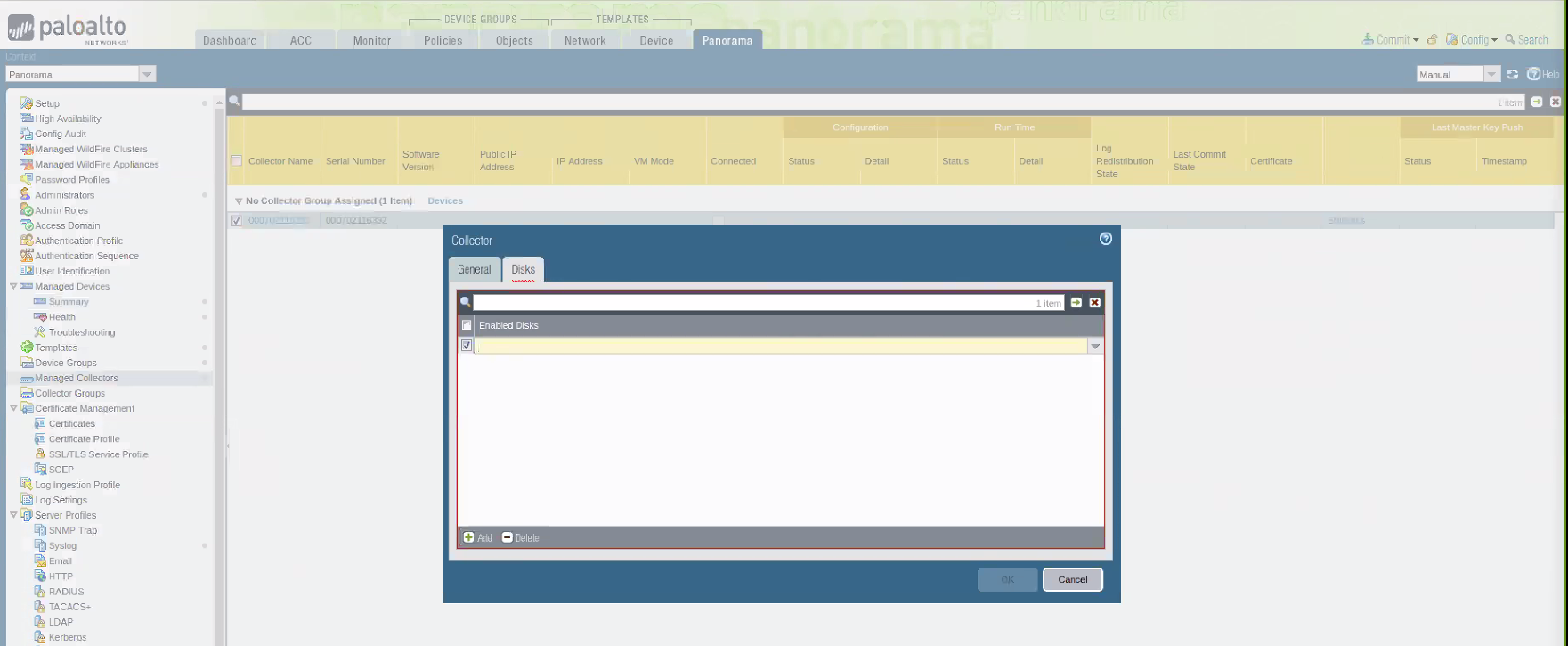Add a new disk entry

click(x=477, y=537)
